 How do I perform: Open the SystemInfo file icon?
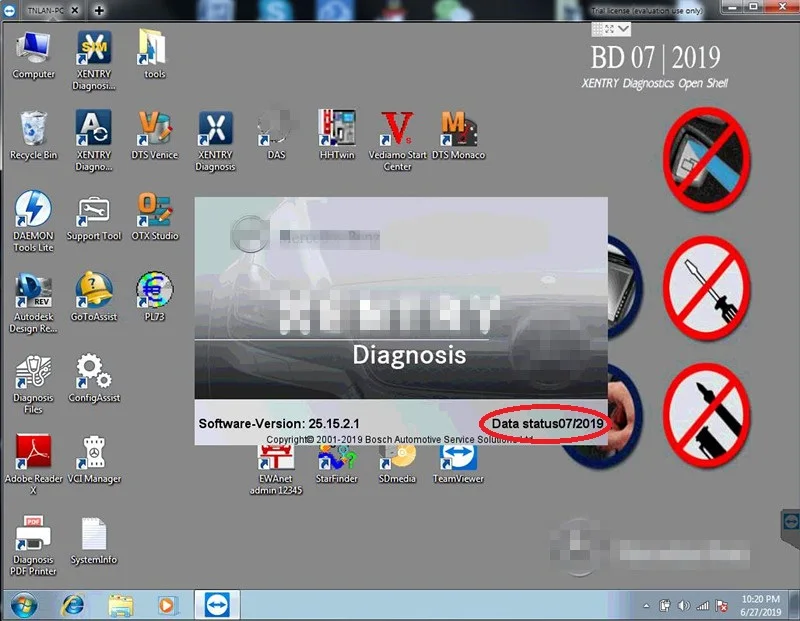[94, 540]
